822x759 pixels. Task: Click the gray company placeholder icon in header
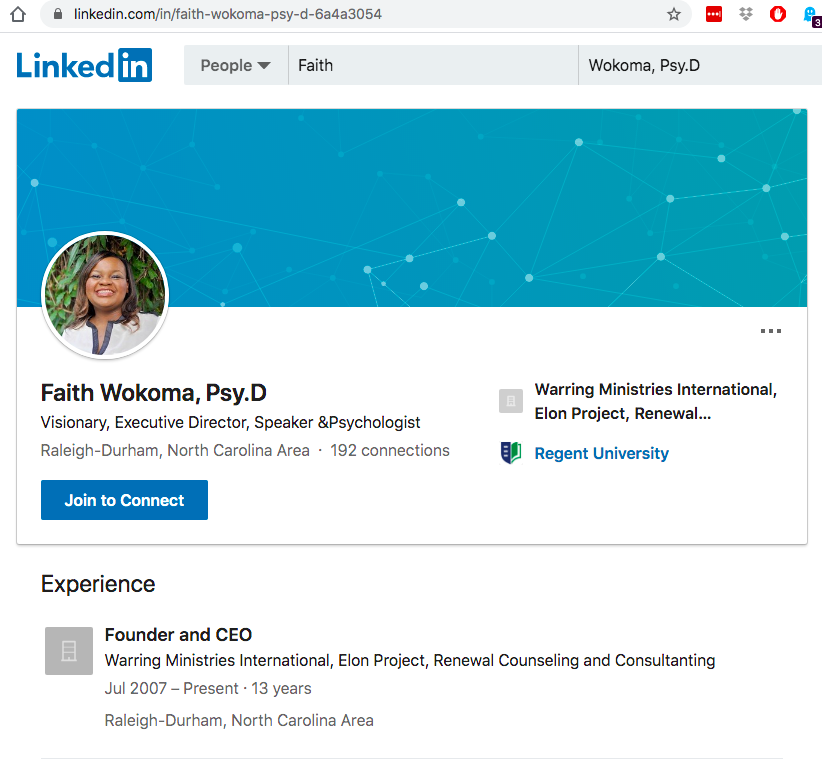[x=511, y=401]
